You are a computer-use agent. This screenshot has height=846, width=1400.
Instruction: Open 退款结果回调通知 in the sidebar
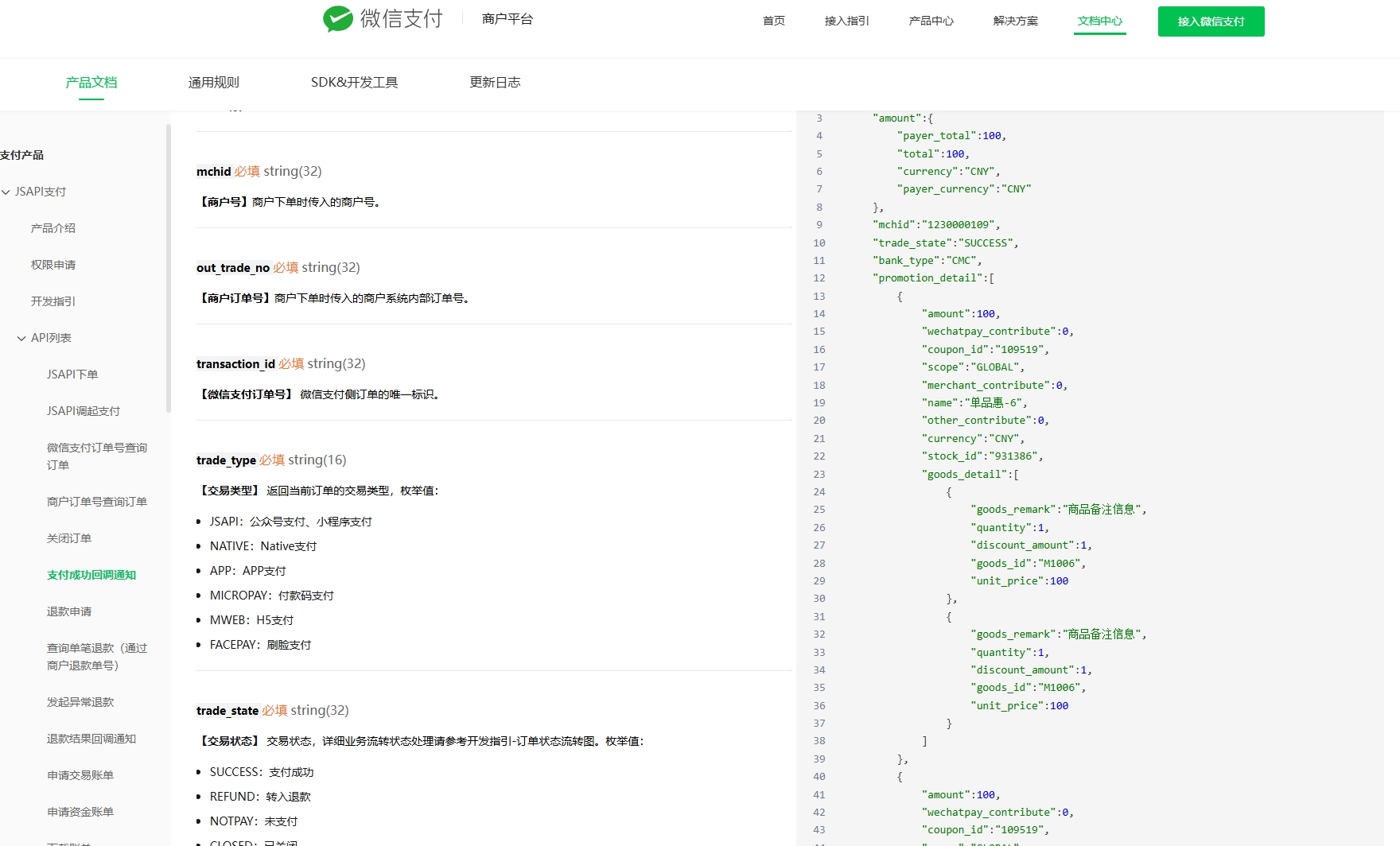click(91, 739)
